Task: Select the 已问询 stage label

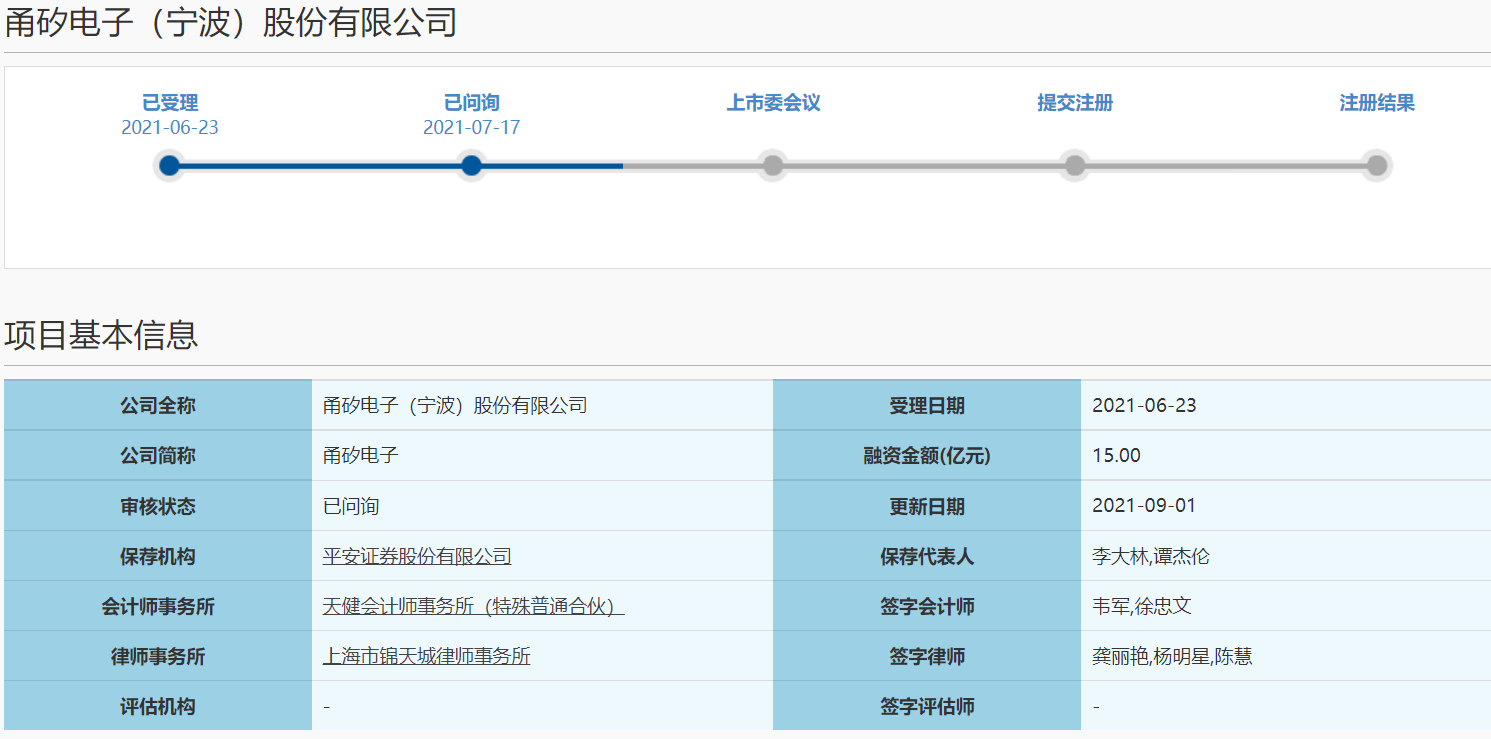Action: pos(472,103)
